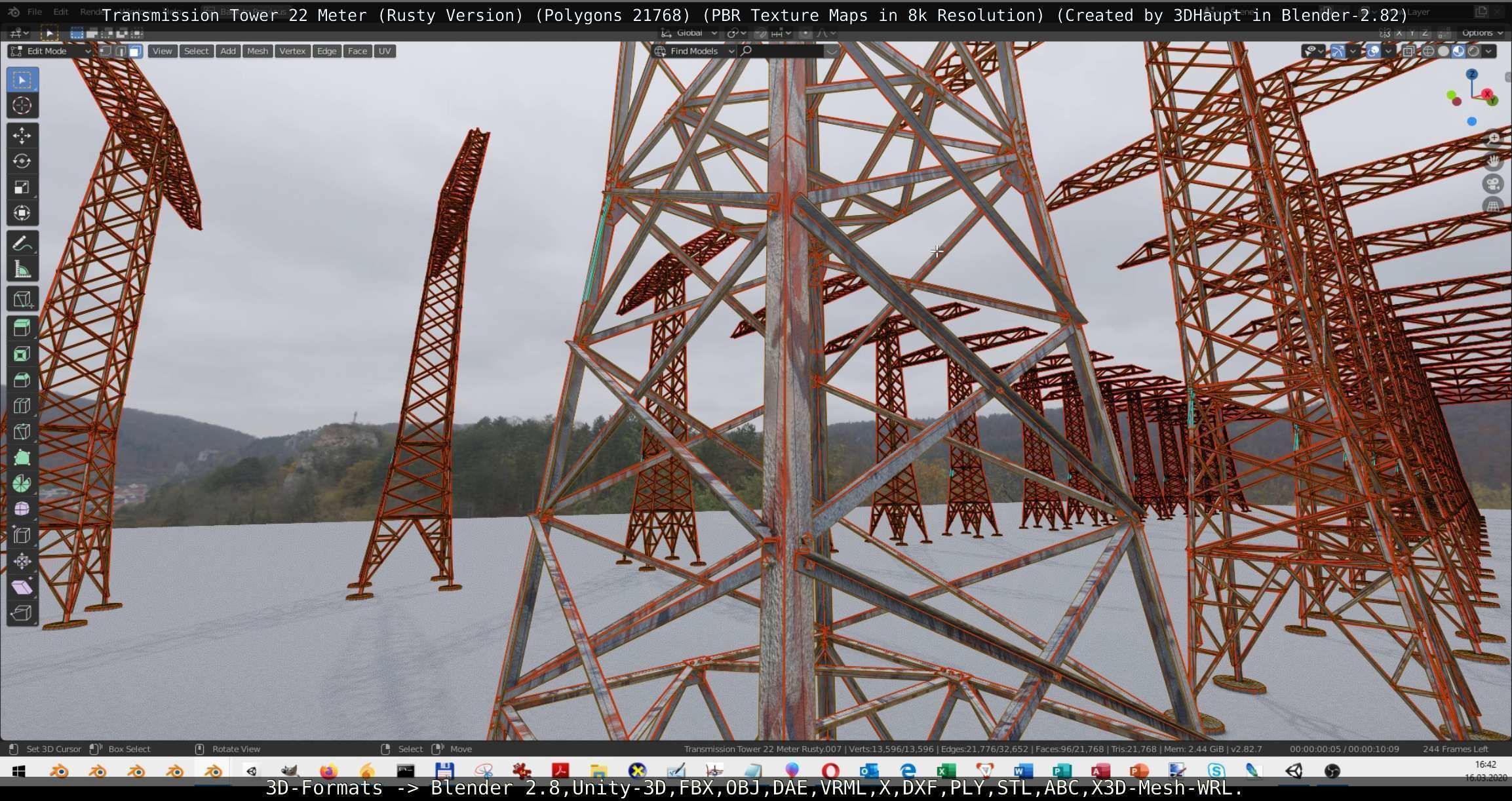Switch to wireframe viewport shading
Viewport: 1512px width, 801px height.
(x=1429, y=51)
